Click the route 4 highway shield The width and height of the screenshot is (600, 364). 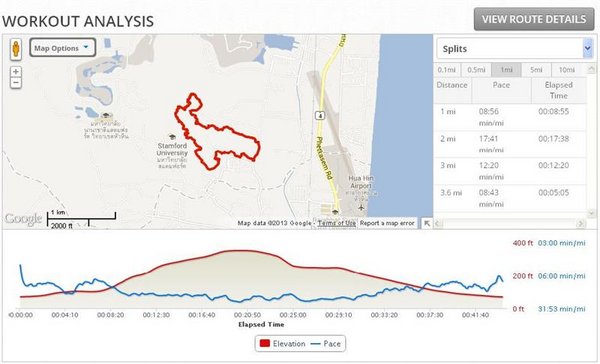pyautogui.click(x=320, y=115)
